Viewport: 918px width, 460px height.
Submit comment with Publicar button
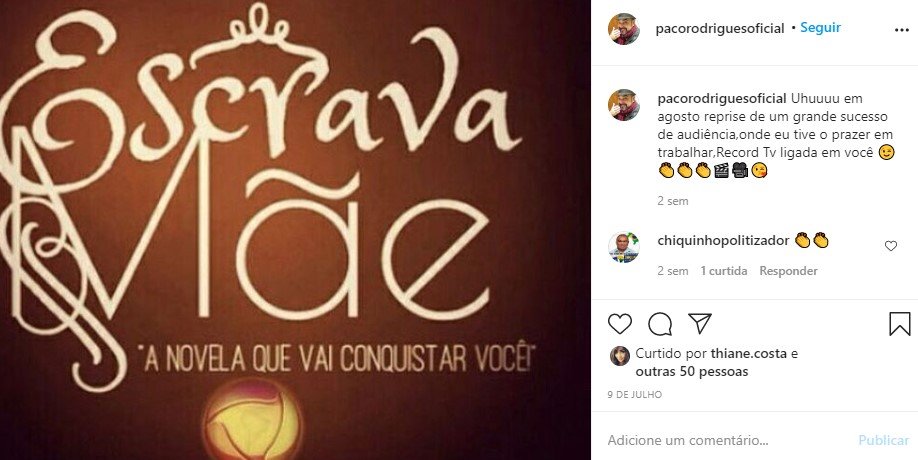tap(883, 440)
